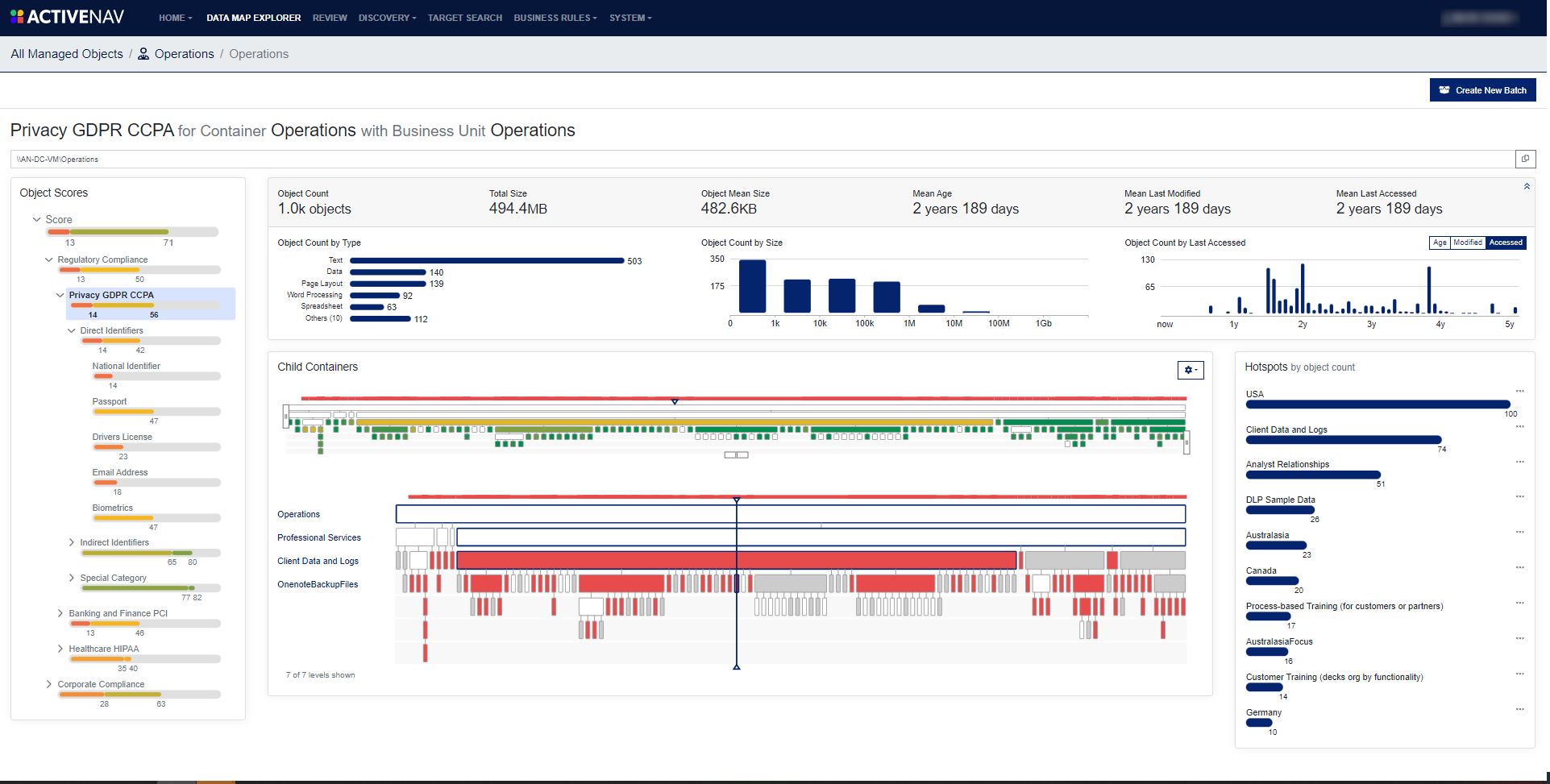Click the Operations business unit icon in breadcrumb
1550x784 pixels.
143,53
